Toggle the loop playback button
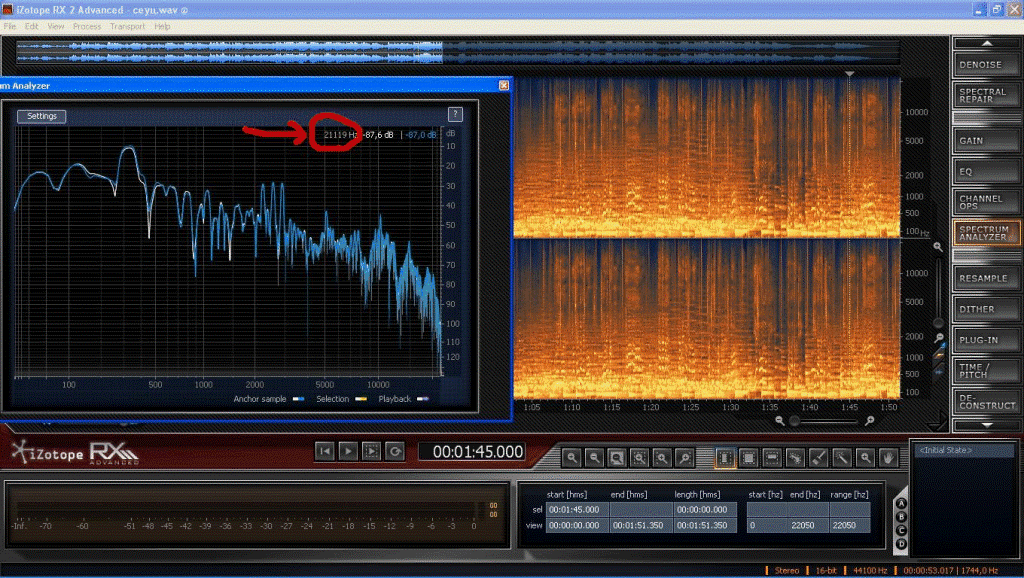 click(395, 451)
